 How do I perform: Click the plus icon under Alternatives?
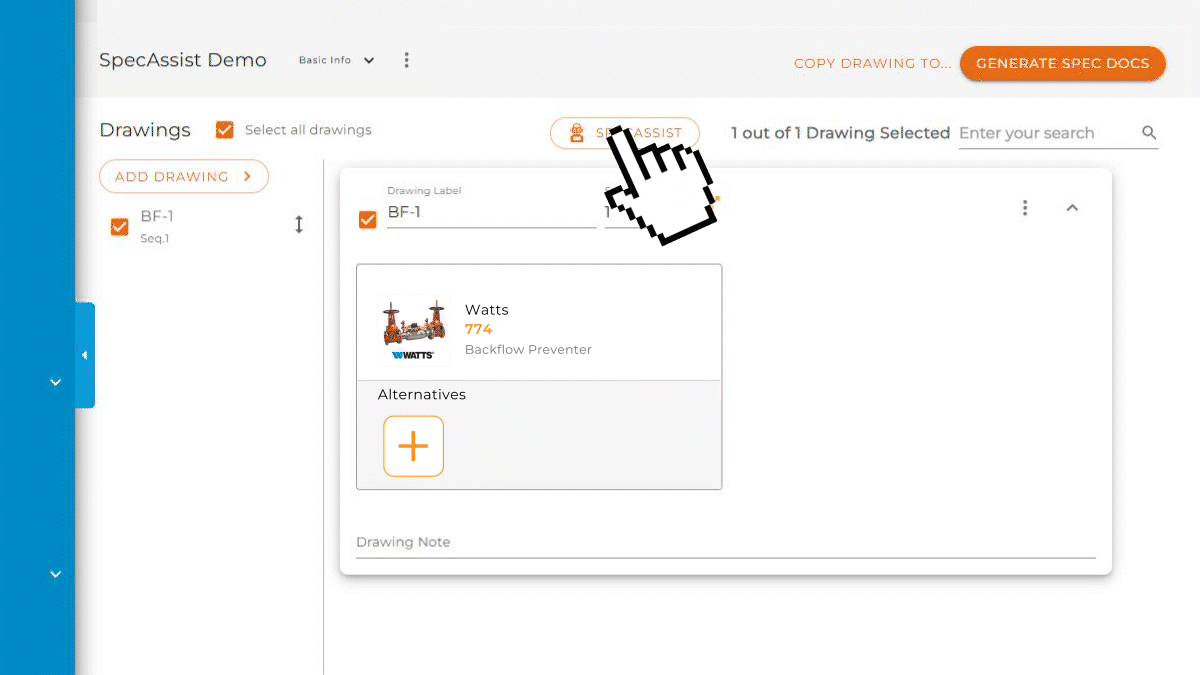pos(413,446)
